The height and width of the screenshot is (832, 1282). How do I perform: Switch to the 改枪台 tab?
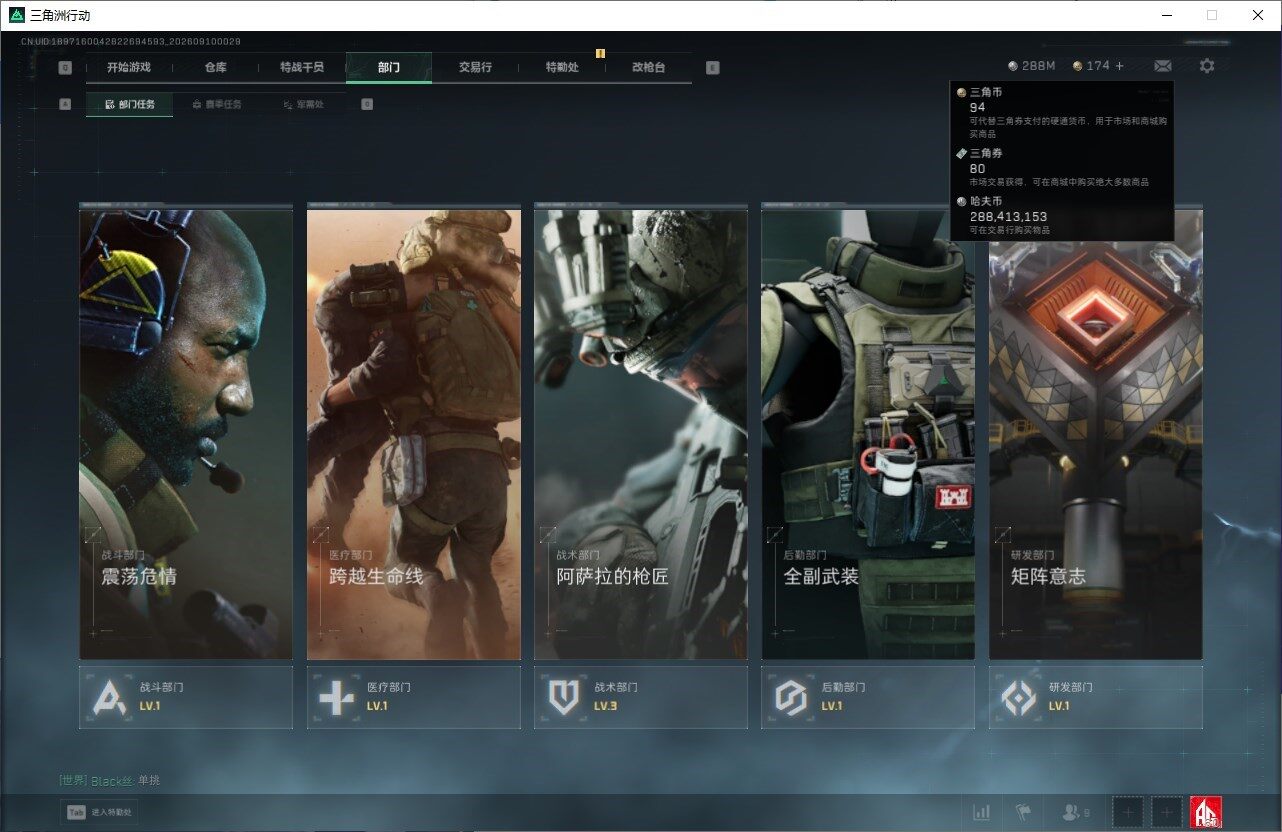pos(648,67)
